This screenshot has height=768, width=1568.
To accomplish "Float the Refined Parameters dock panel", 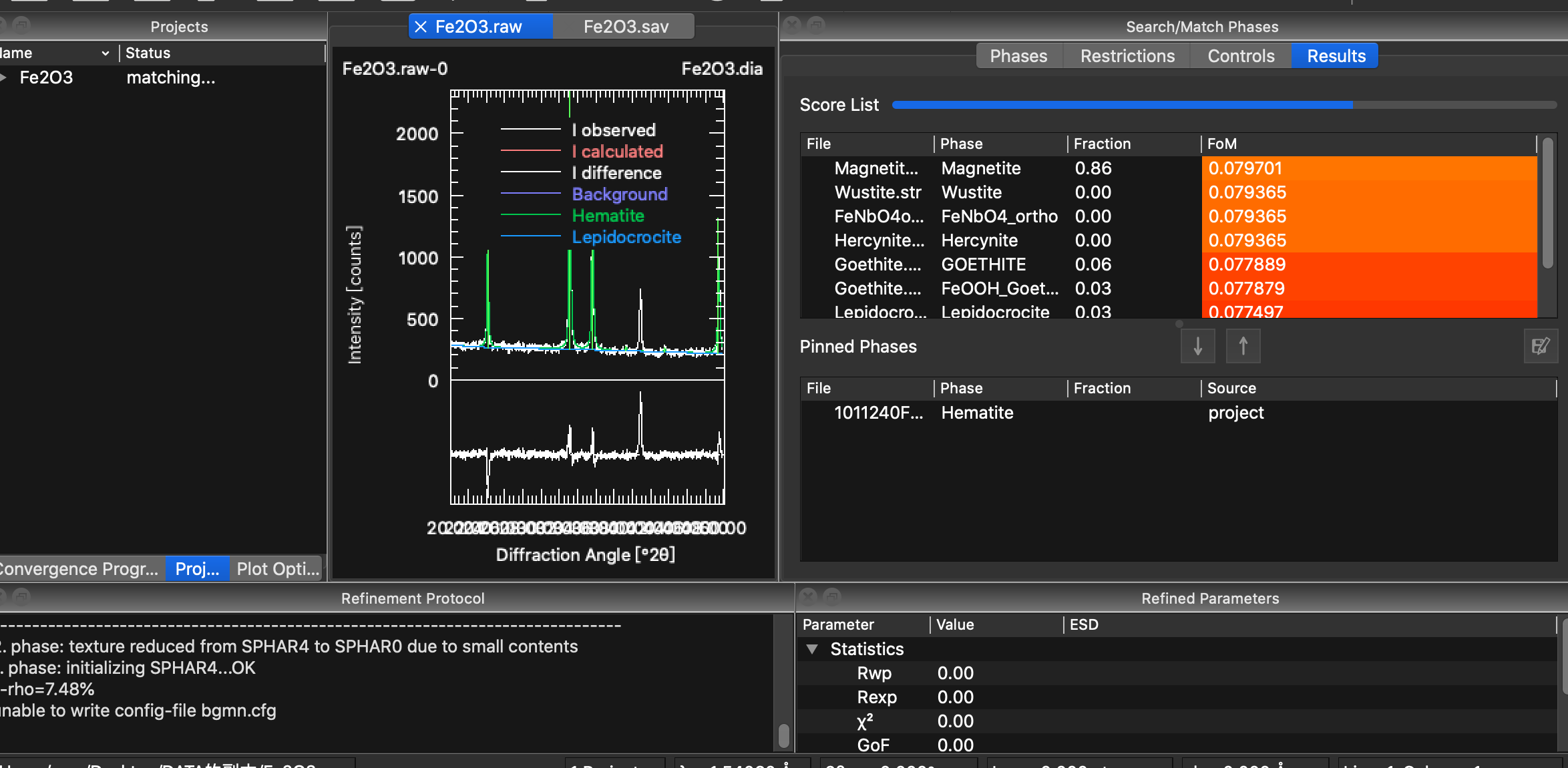I will point(831,596).
